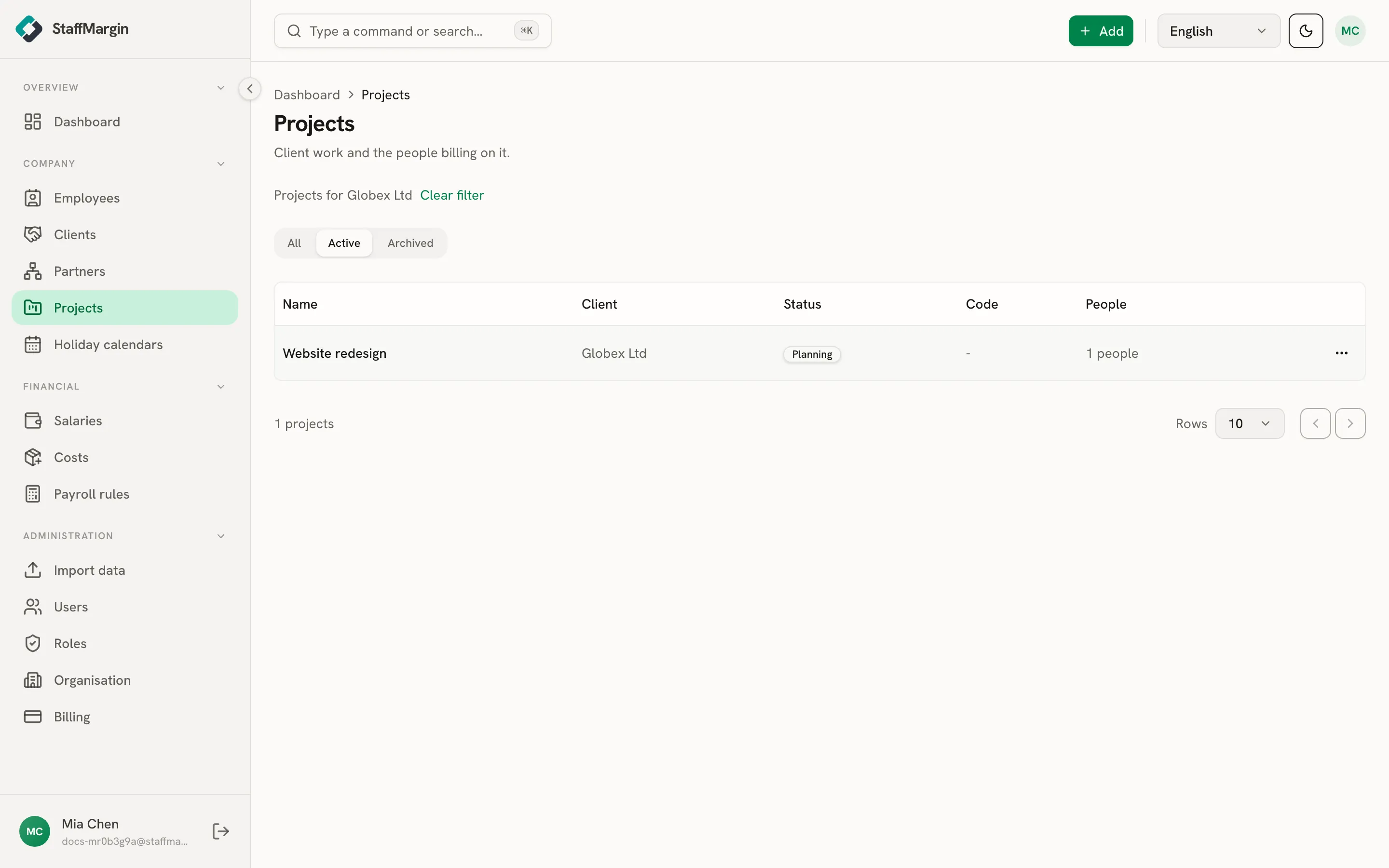
Task: Click the Projects breadcrumb
Action: pos(386,95)
